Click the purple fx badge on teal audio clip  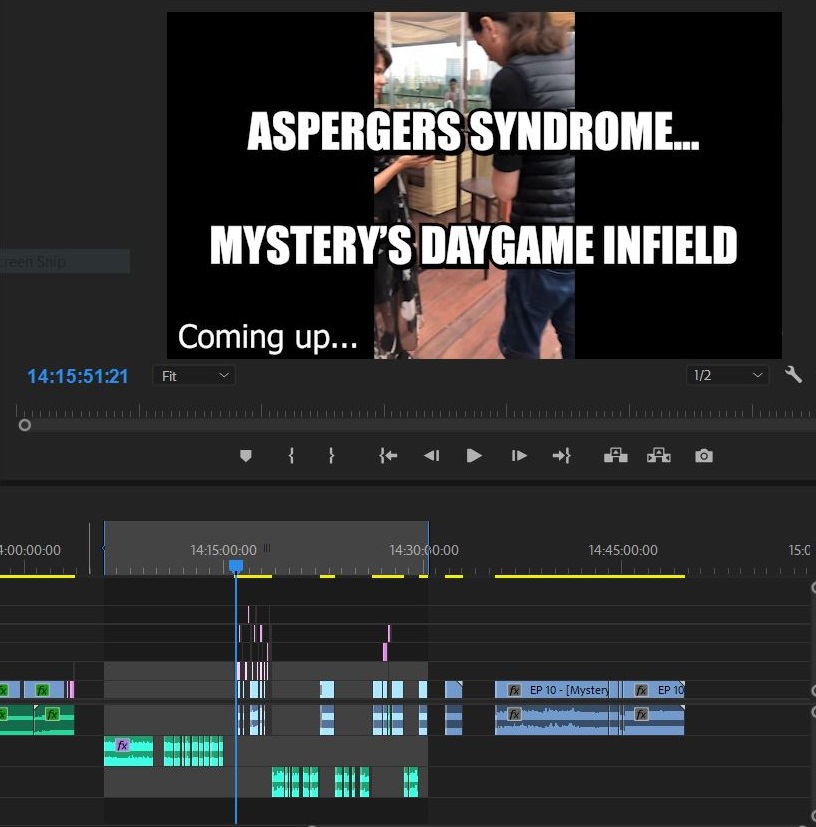click(x=122, y=746)
